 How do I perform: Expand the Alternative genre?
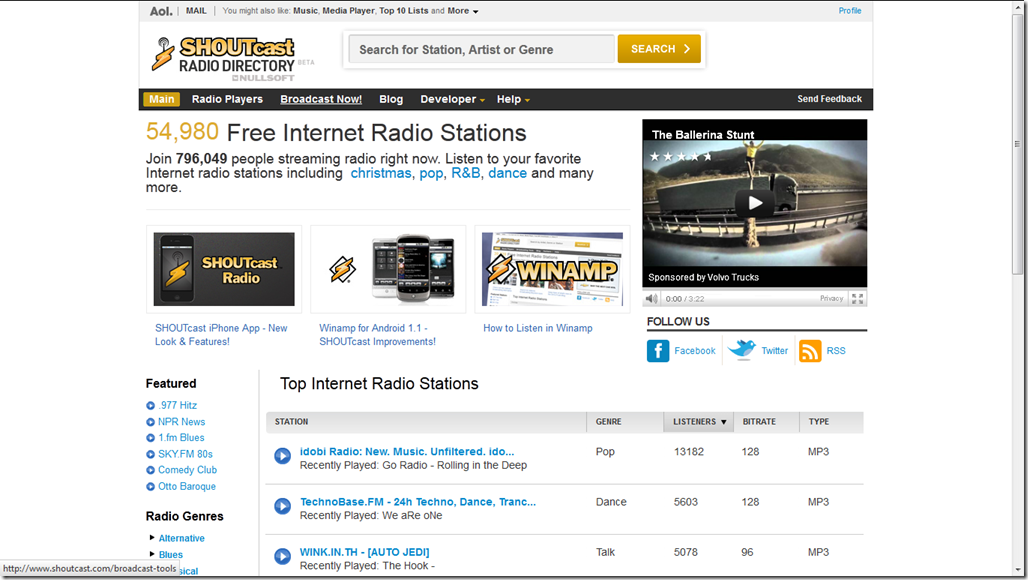coord(152,537)
